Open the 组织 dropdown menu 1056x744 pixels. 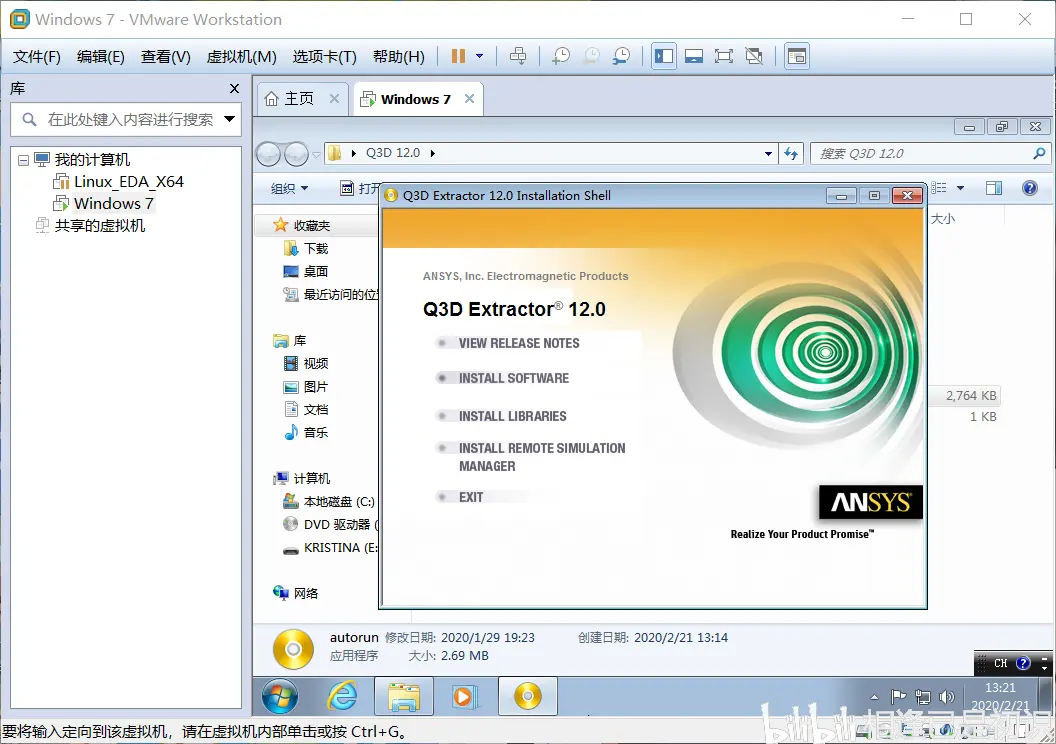290,189
